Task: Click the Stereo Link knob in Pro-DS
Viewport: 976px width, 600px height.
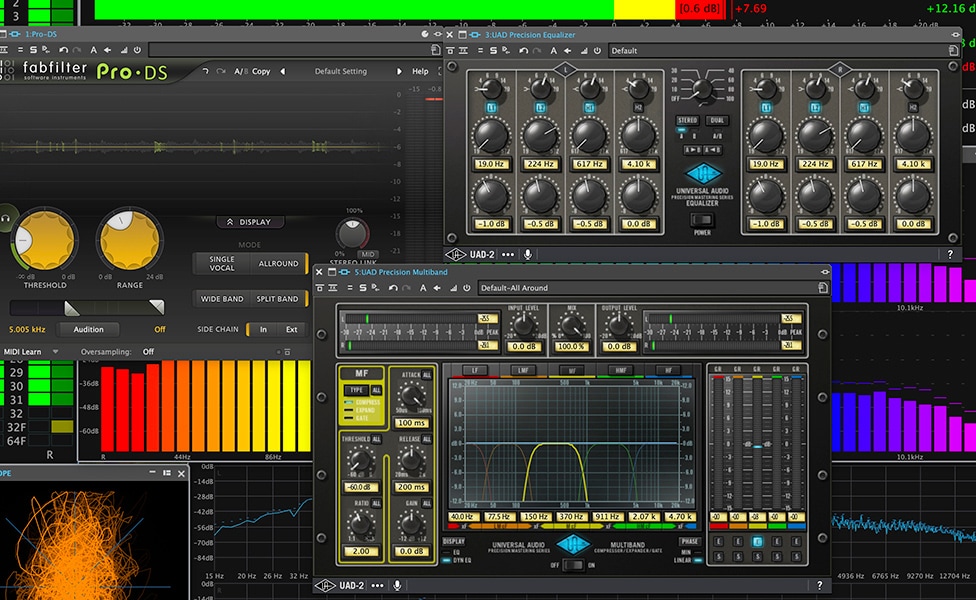Action: (352, 233)
